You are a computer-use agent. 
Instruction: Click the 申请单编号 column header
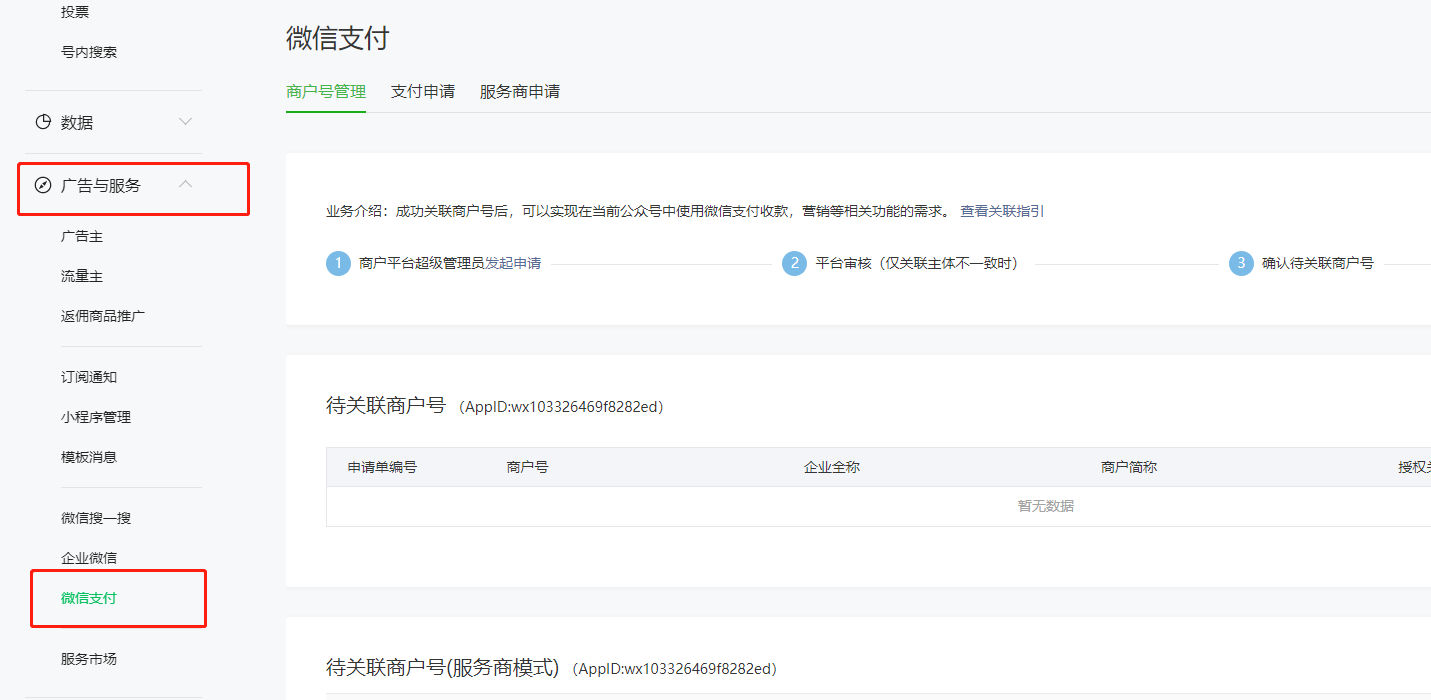[x=382, y=467]
